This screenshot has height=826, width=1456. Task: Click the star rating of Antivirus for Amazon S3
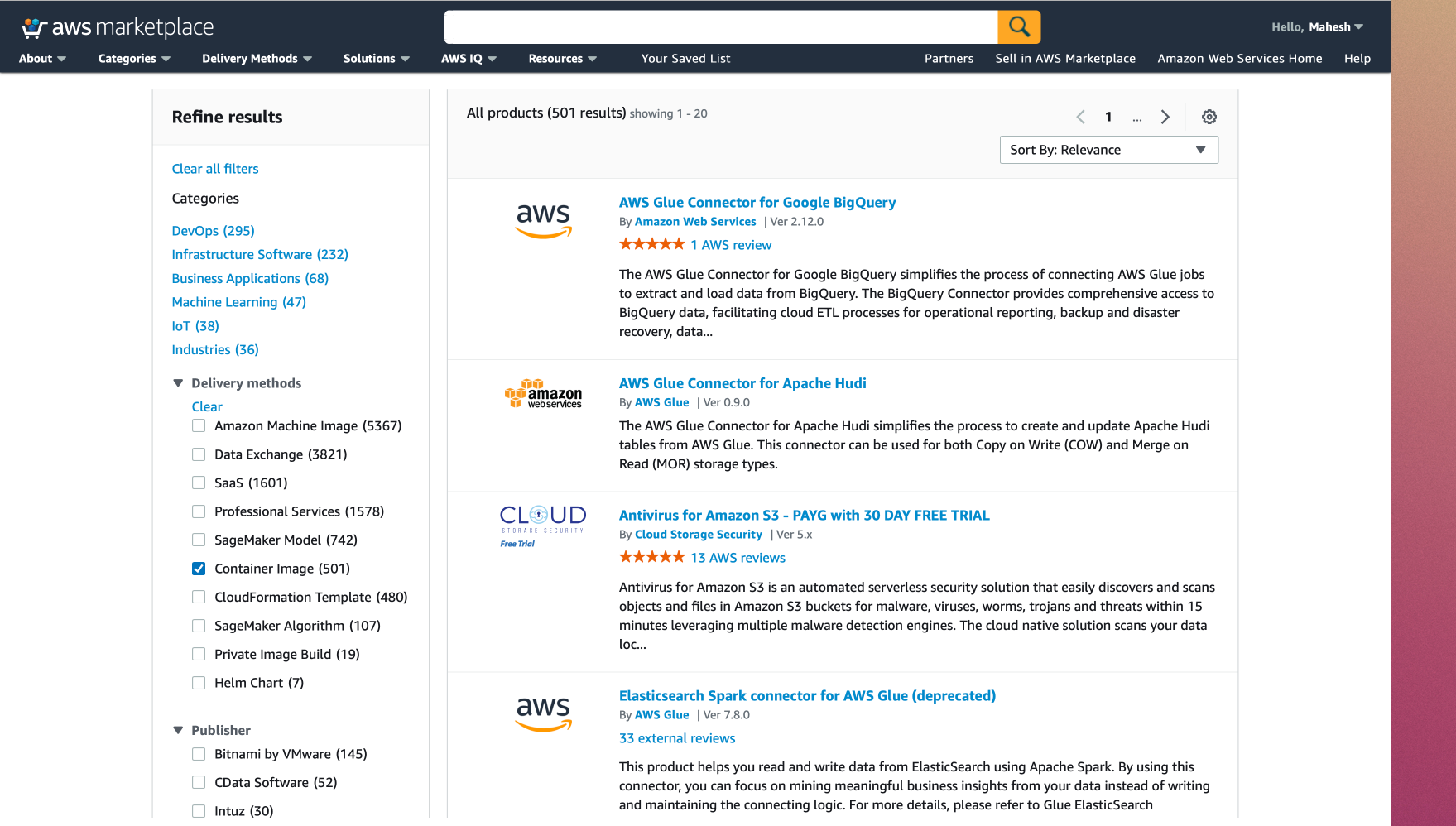(652, 557)
